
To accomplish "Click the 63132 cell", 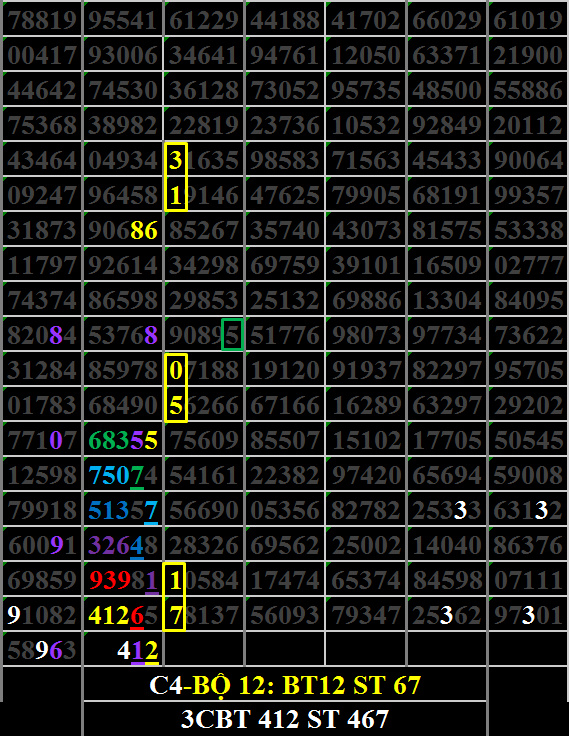I will 528,510.
